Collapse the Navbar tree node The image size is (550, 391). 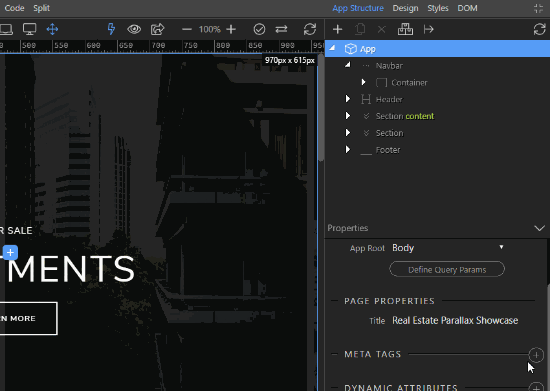[348, 65]
